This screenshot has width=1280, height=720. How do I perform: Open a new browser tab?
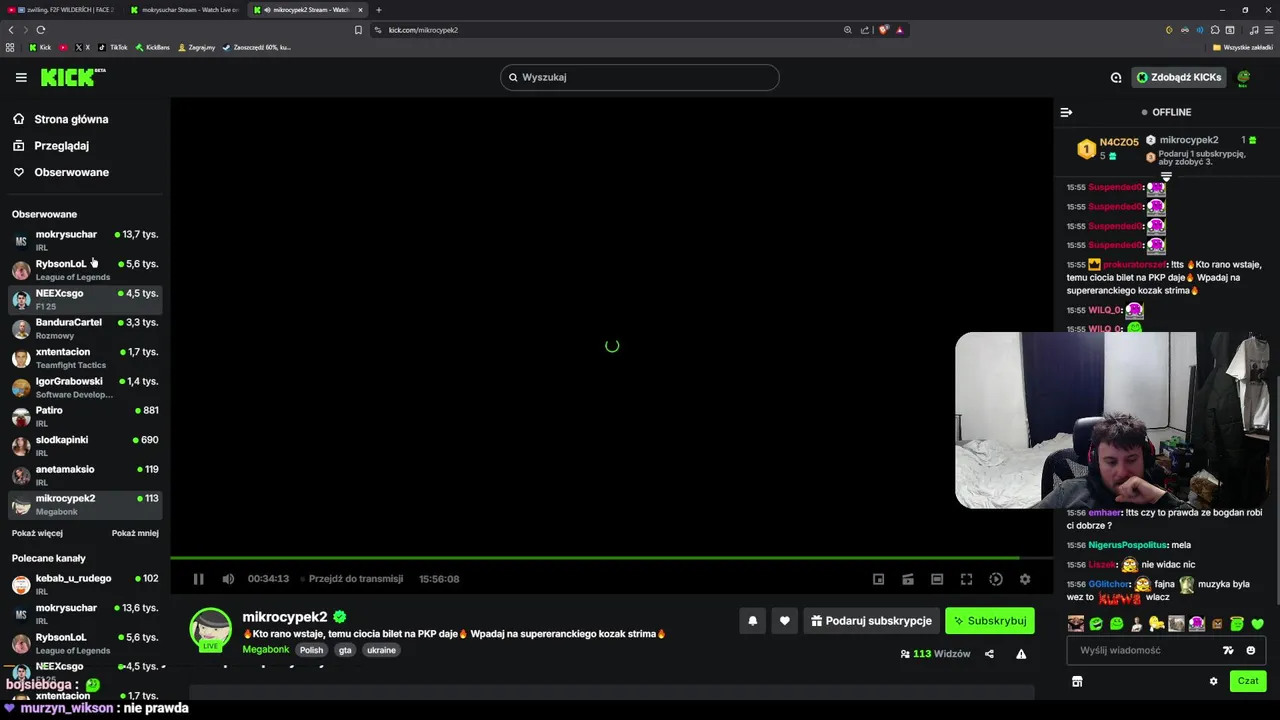(379, 10)
